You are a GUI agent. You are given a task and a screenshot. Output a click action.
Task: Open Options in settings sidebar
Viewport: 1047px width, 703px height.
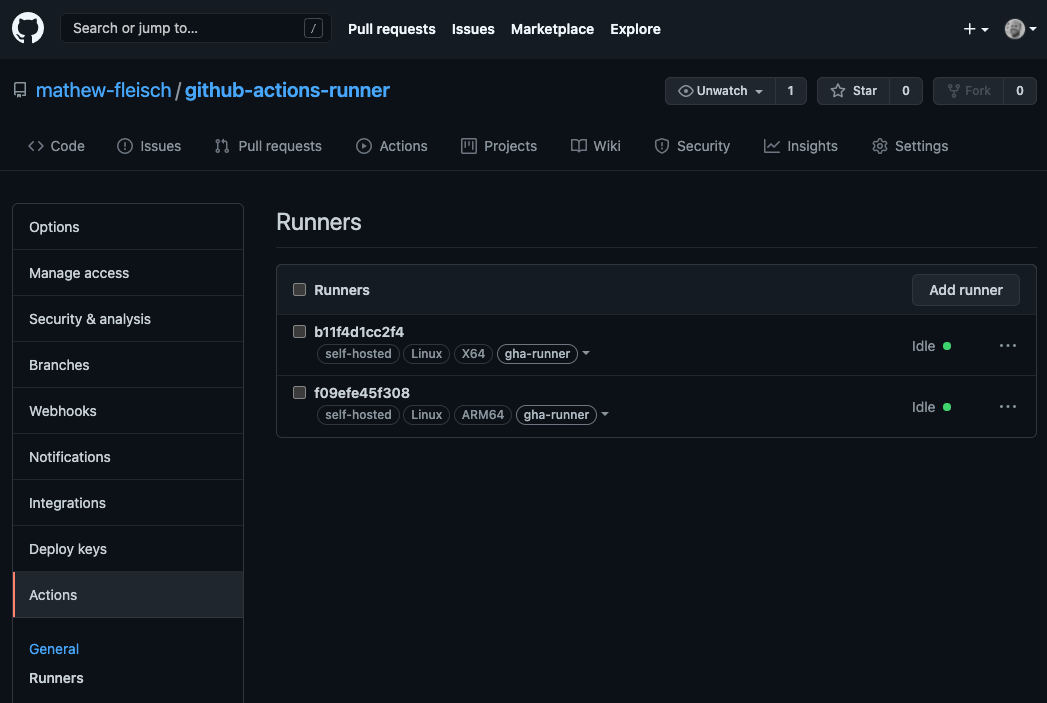[x=128, y=227]
